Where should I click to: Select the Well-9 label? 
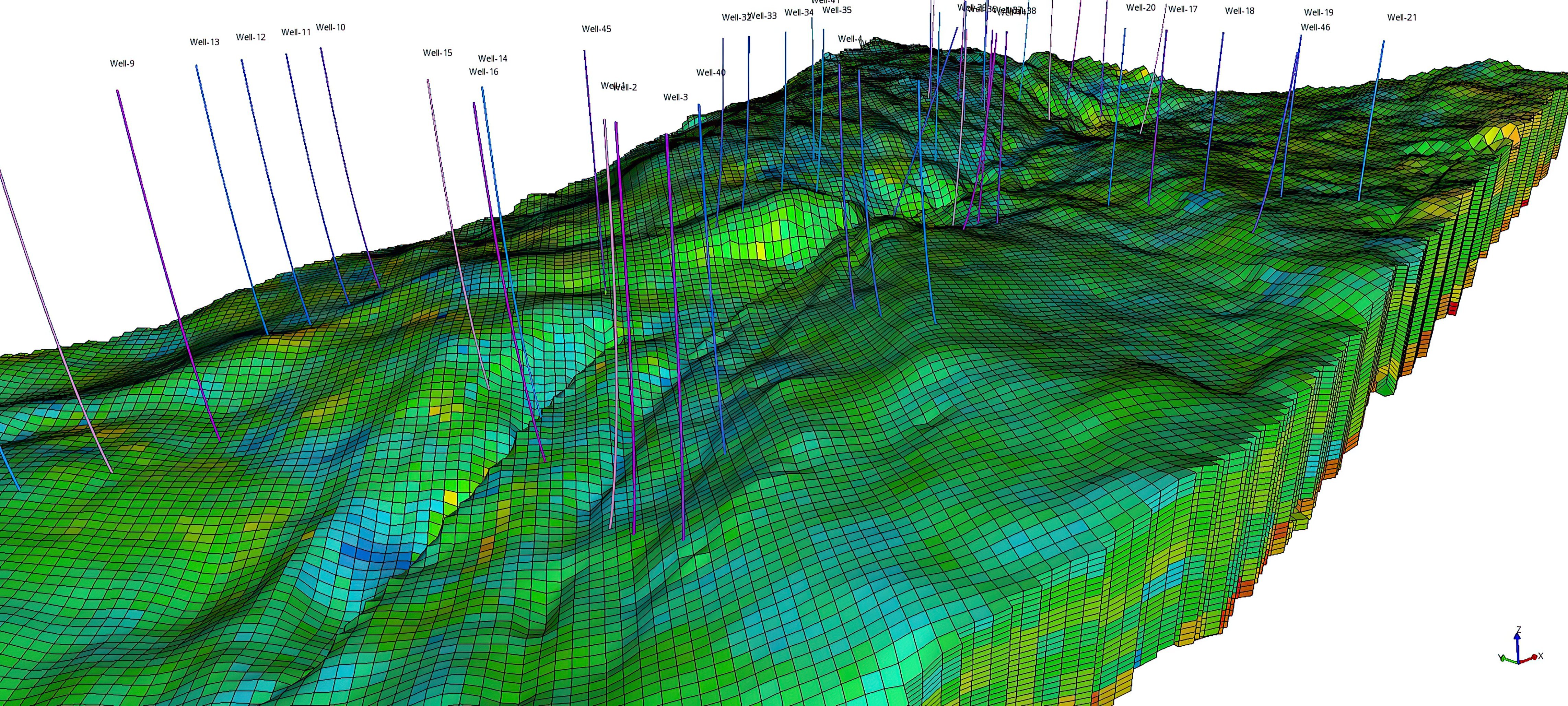121,63
